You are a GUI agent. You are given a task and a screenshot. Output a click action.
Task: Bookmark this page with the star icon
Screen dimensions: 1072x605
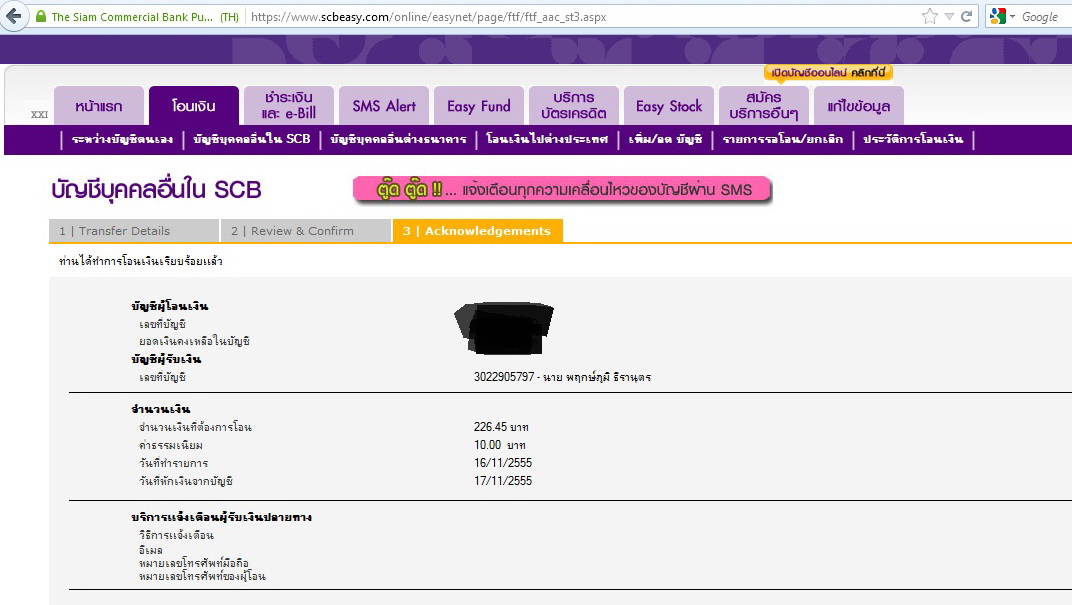(x=930, y=16)
